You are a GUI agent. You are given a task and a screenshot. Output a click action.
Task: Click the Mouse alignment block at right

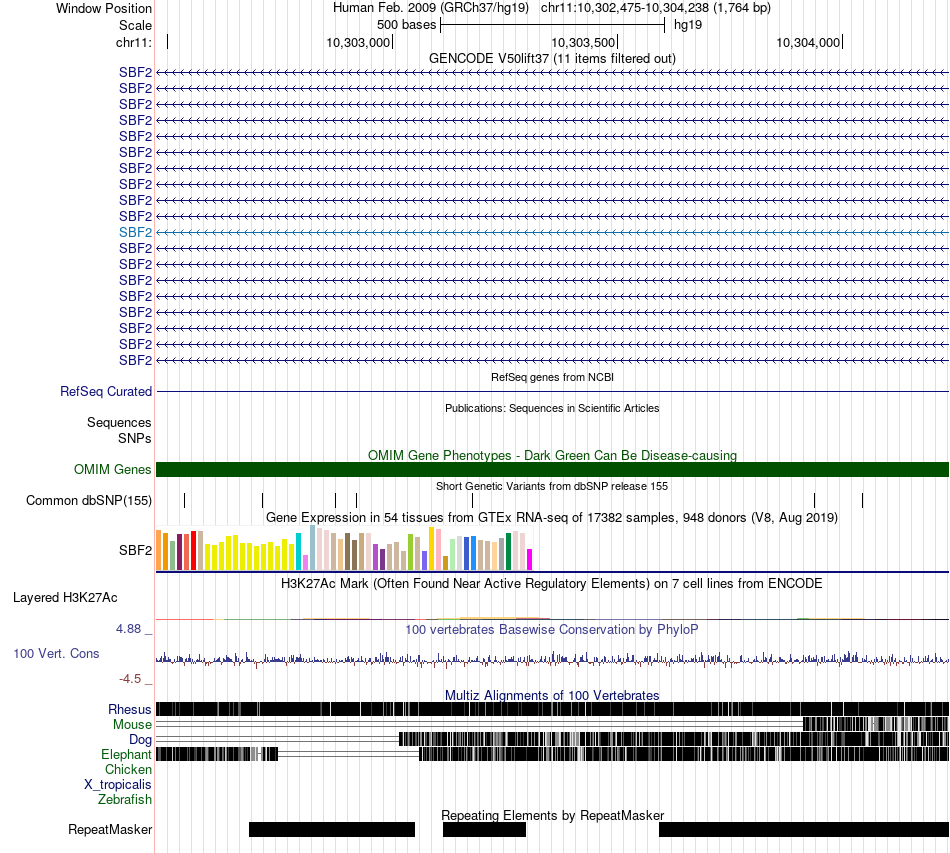tap(875, 724)
